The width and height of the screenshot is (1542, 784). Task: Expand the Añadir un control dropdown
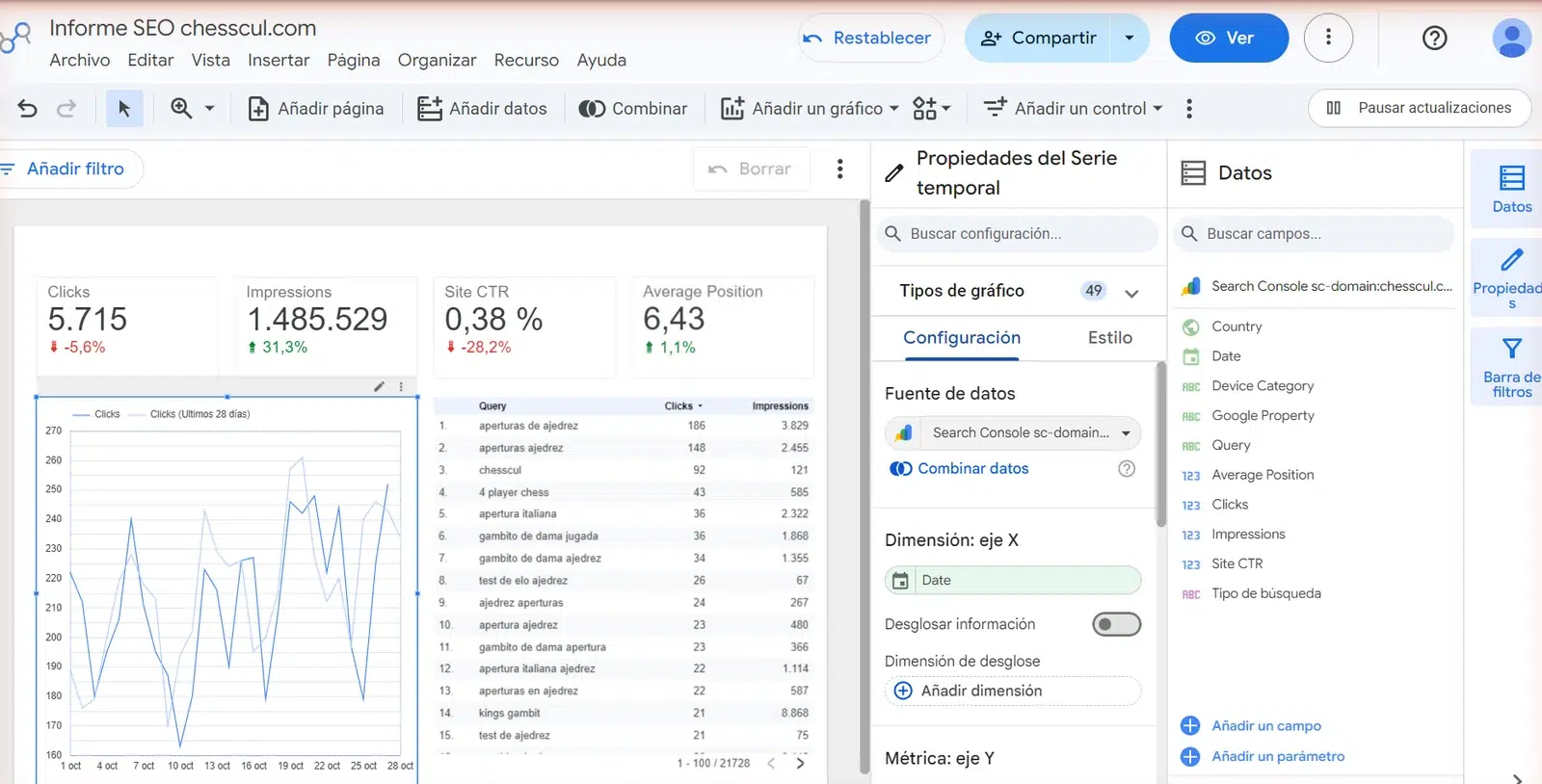point(1157,109)
